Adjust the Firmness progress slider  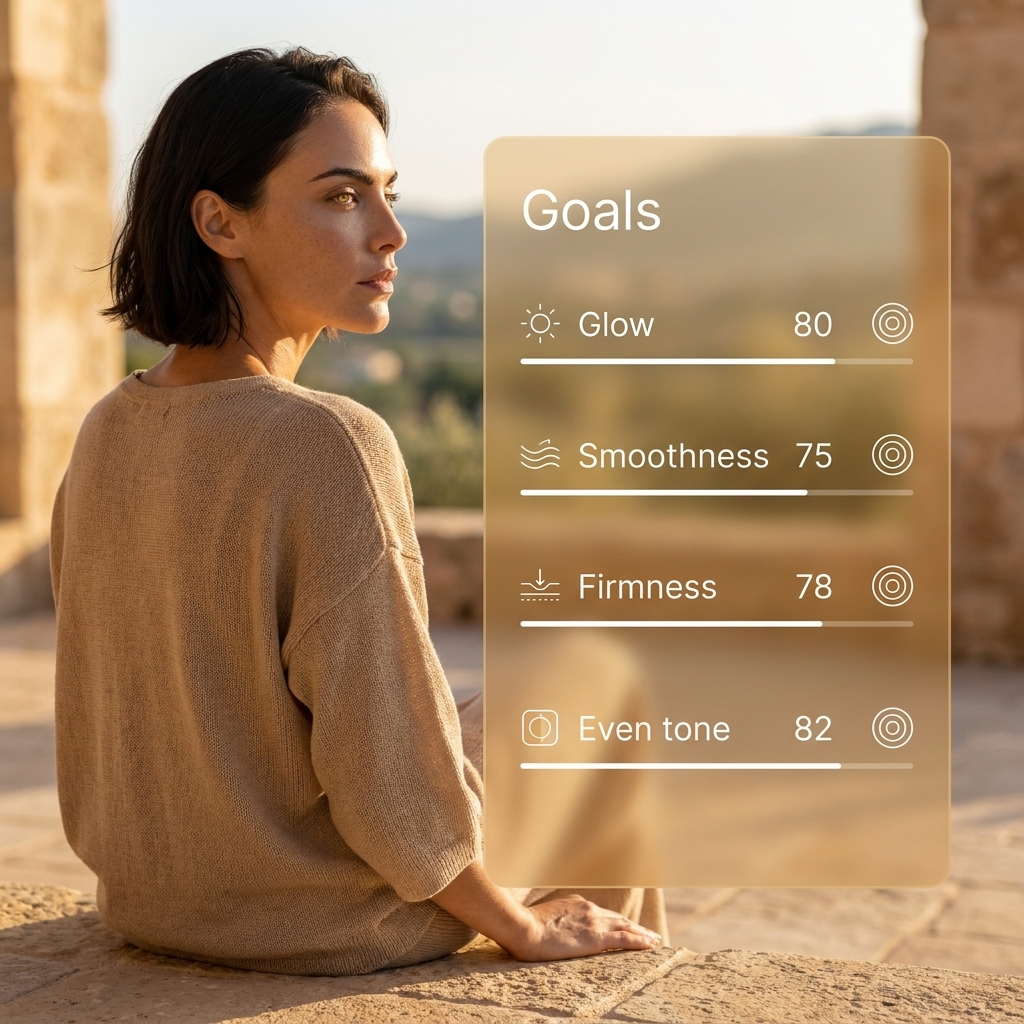coord(716,624)
